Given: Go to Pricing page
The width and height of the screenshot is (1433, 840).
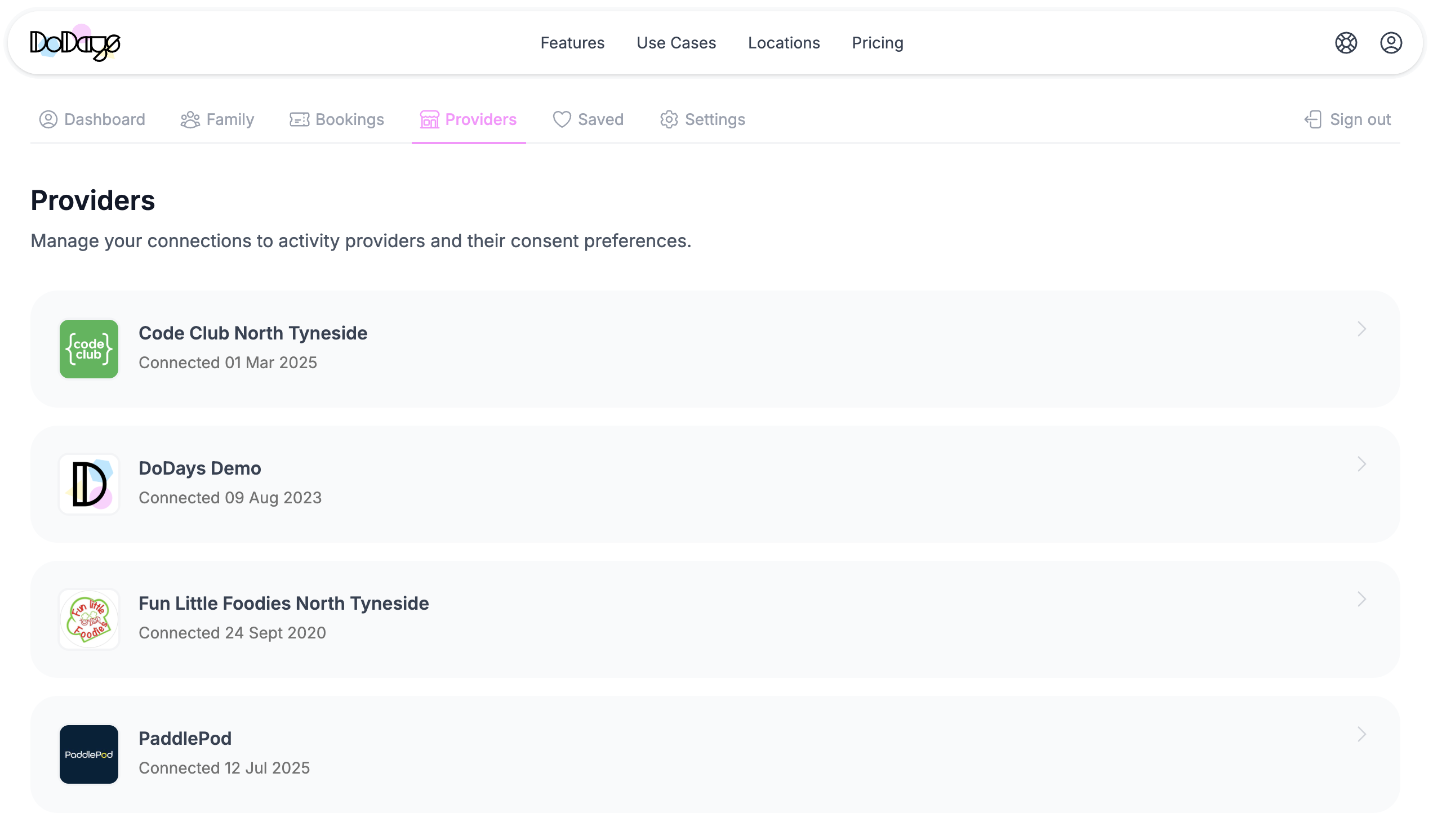Looking at the screenshot, I should point(878,43).
